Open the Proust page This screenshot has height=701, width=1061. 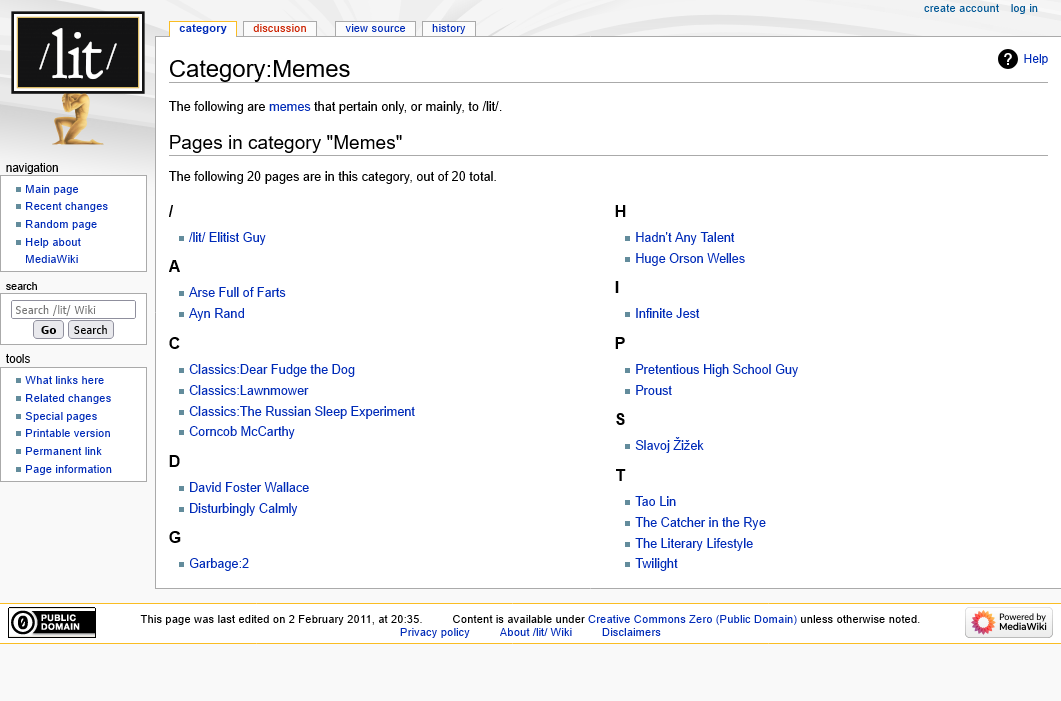pyautogui.click(x=653, y=390)
